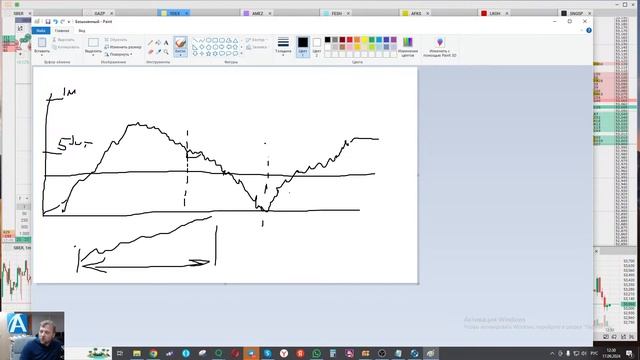Open File Explorer on the taskbar
Viewport: 640px width, 360px height.
click(x=137, y=353)
